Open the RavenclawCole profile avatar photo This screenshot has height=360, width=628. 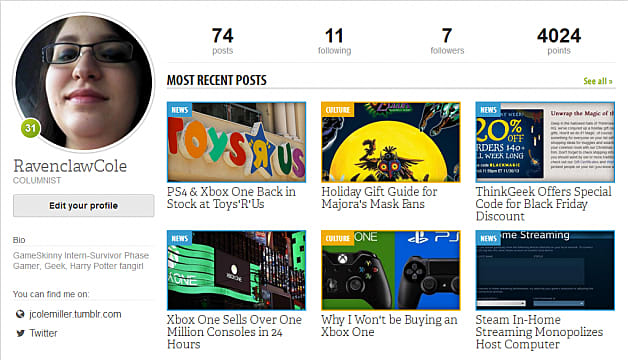pyautogui.click(x=84, y=82)
